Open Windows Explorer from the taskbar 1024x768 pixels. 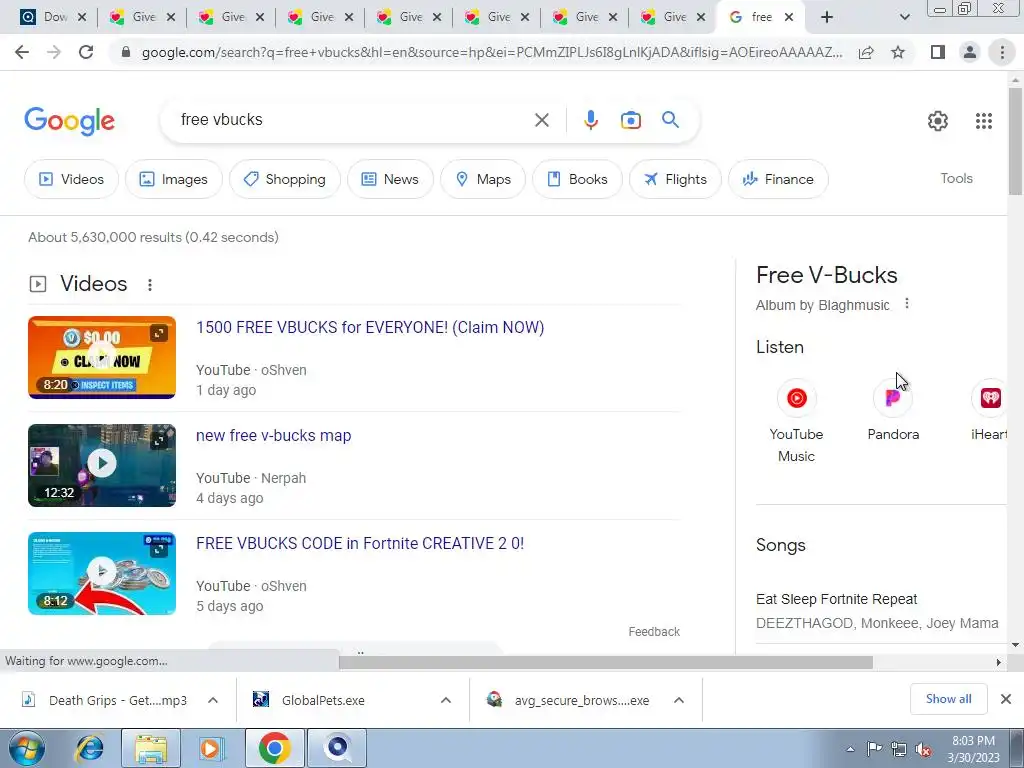(151, 748)
